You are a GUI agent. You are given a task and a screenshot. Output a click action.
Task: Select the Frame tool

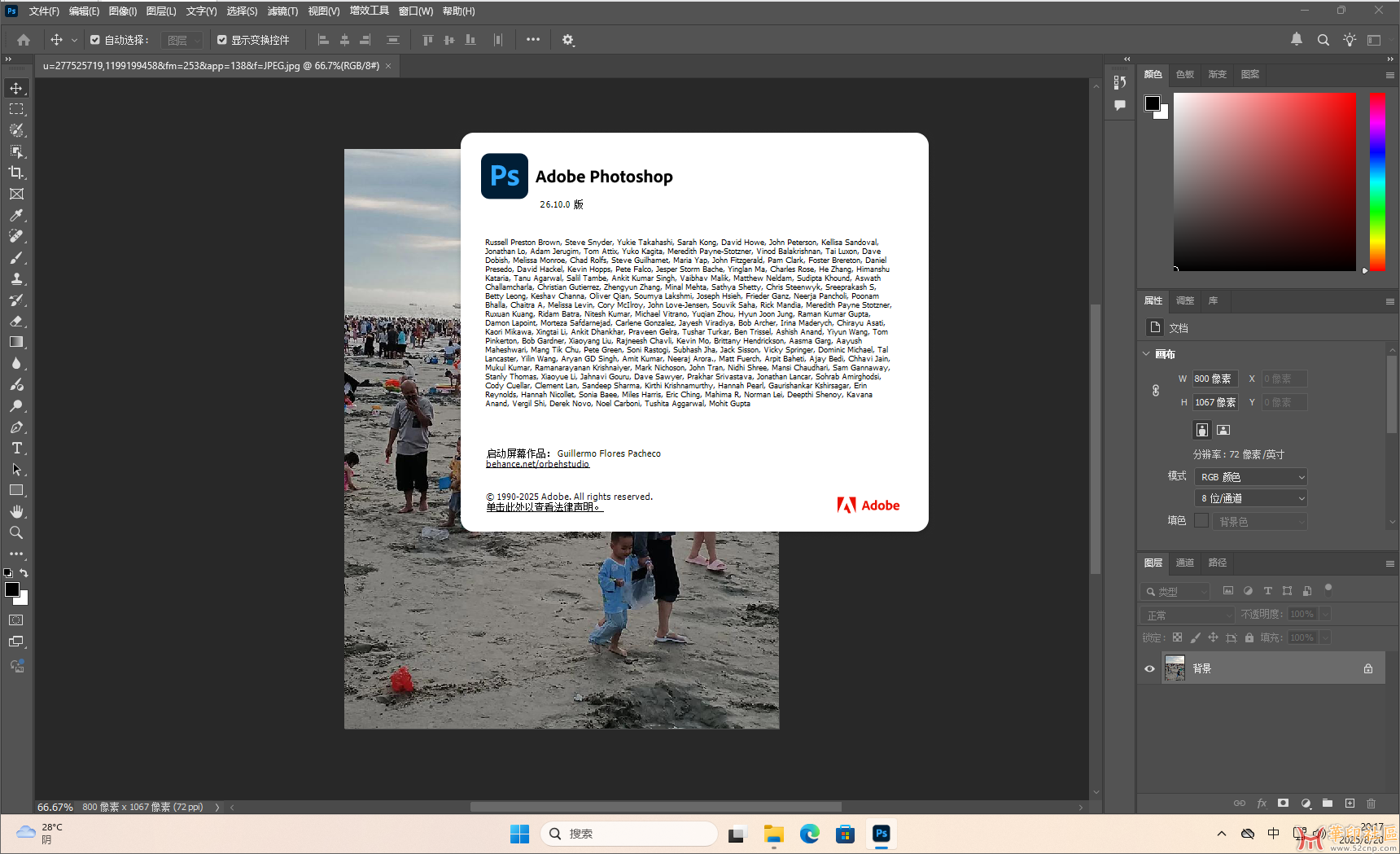[x=16, y=194]
